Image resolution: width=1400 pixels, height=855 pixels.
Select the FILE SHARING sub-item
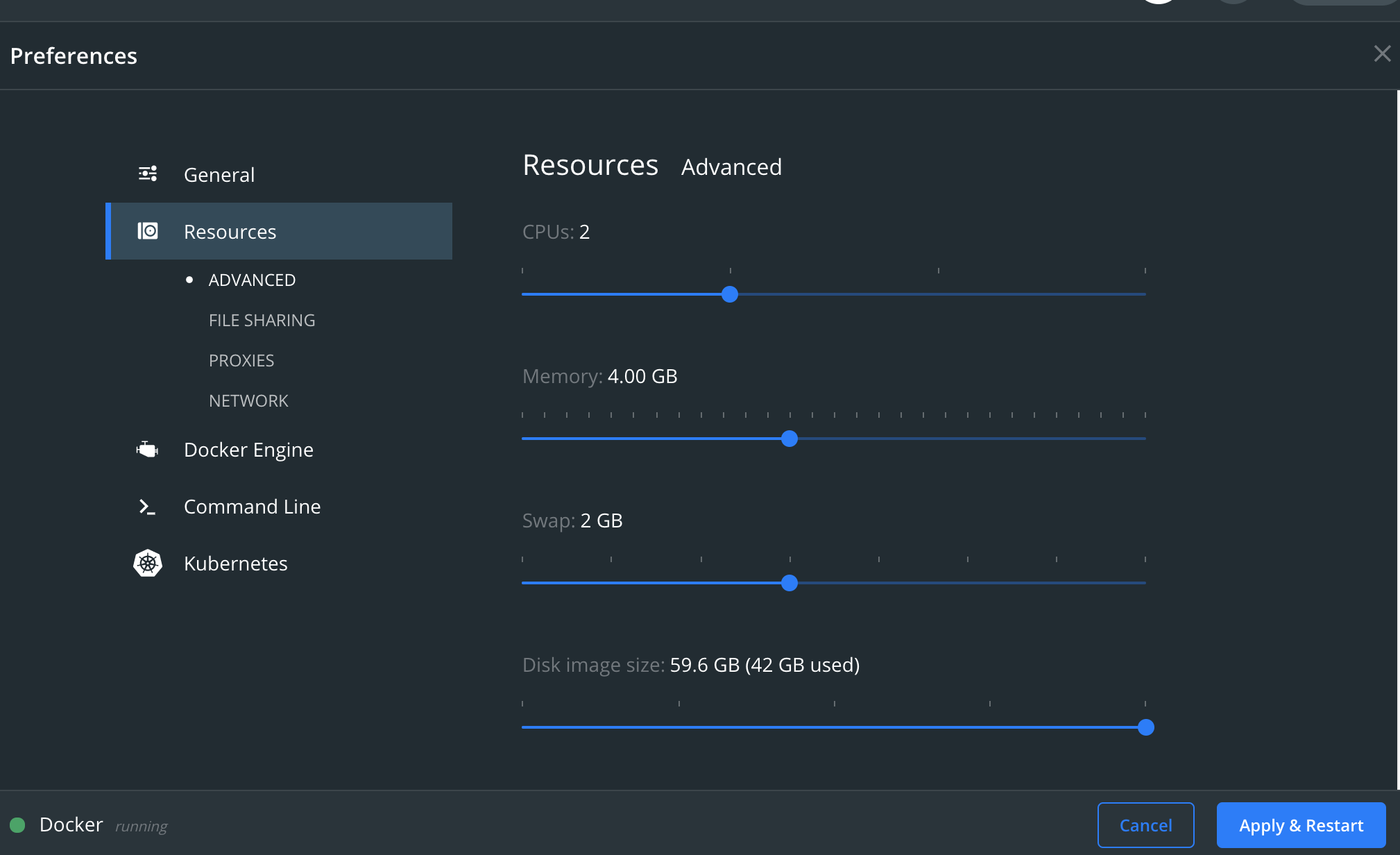[x=262, y=320]
